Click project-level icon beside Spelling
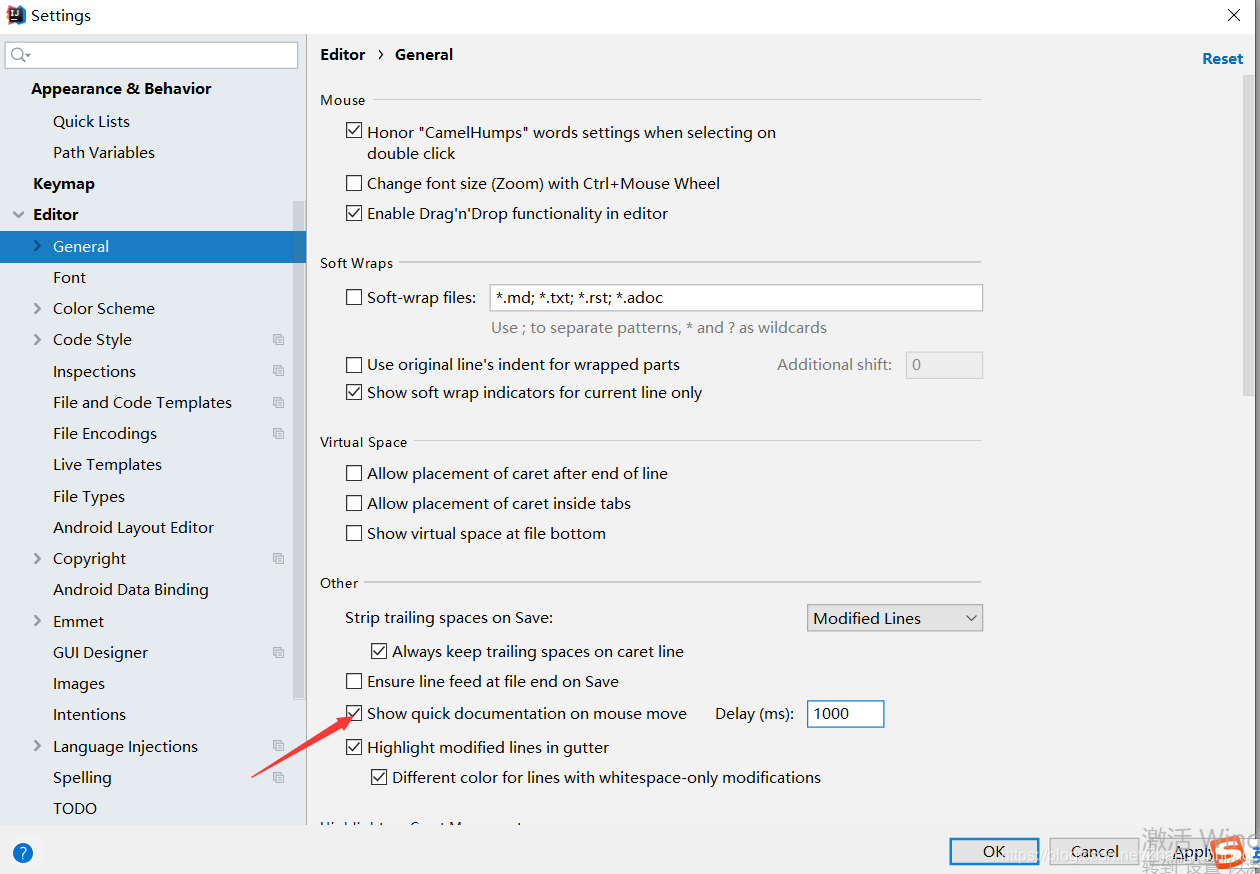The width and height of the screenshot is (1260, 874). [279, 777]
